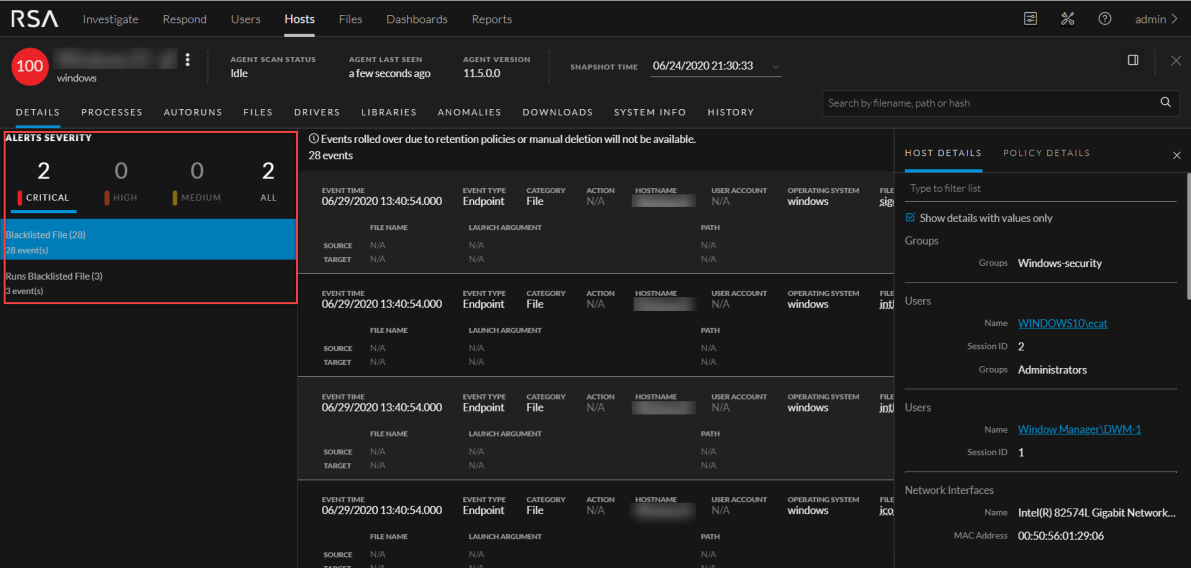
Task: Open host actions three-dot menu
Action: coord(187,60)
